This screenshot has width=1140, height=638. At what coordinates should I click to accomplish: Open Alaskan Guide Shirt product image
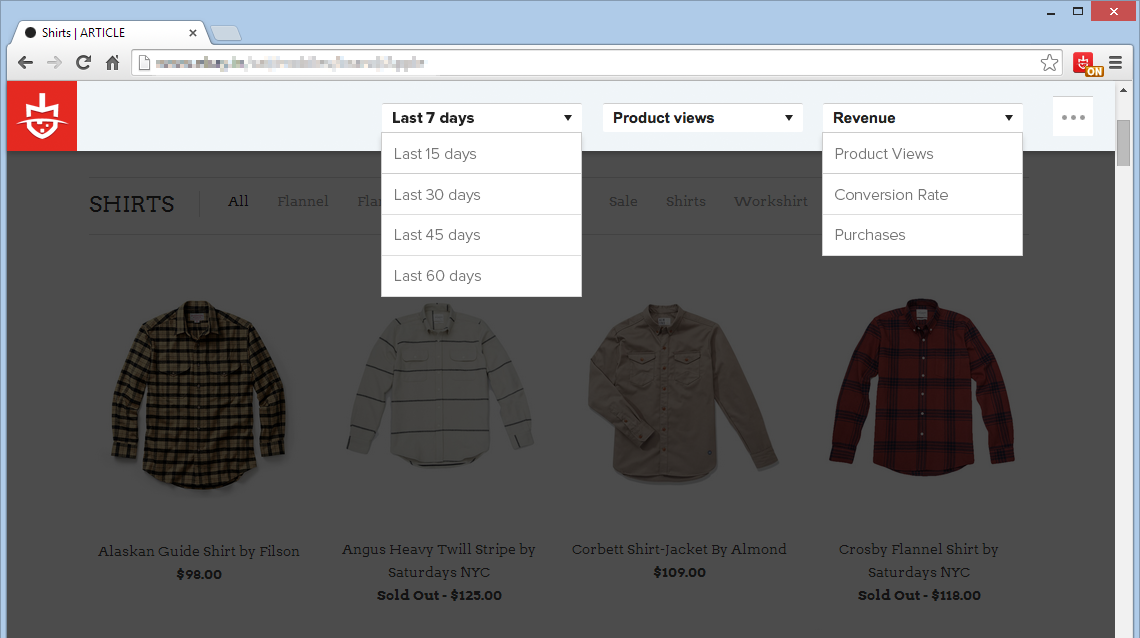[x=199, y=395]
